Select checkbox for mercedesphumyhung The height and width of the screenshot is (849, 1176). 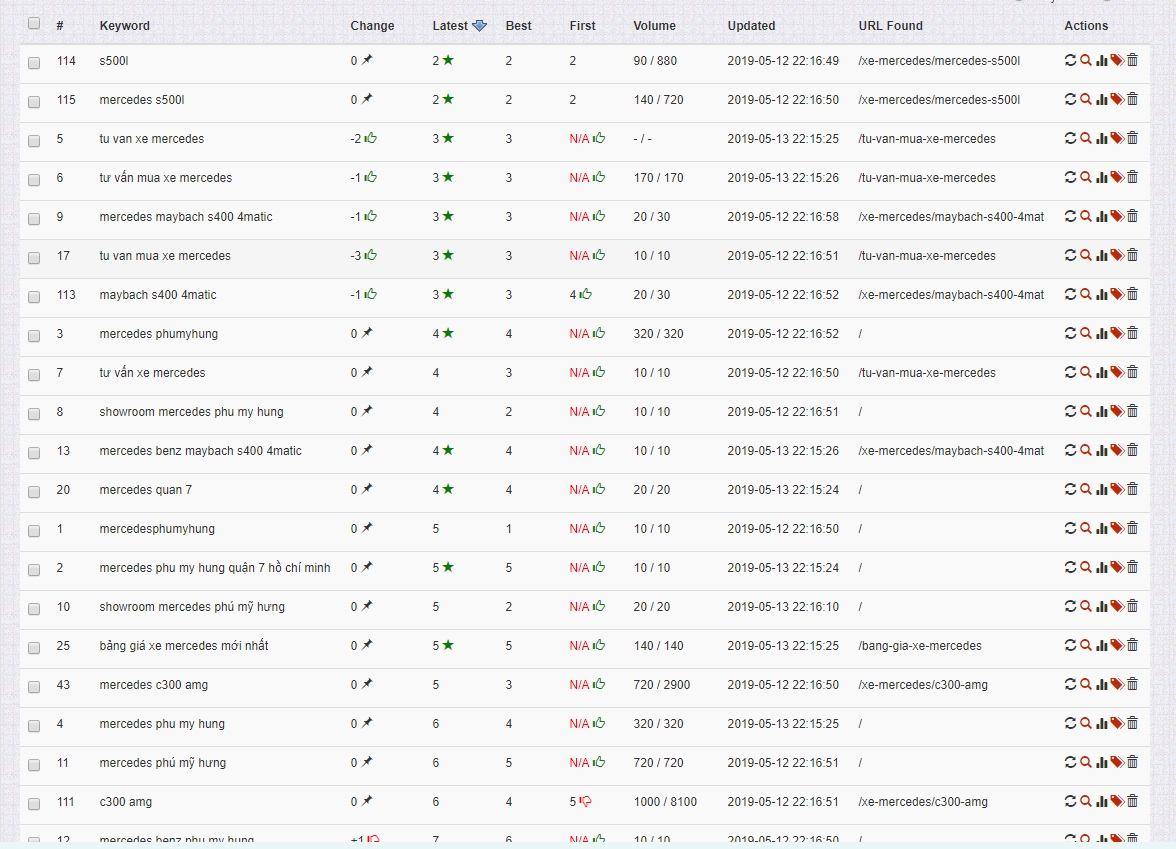tap(34, 531)
